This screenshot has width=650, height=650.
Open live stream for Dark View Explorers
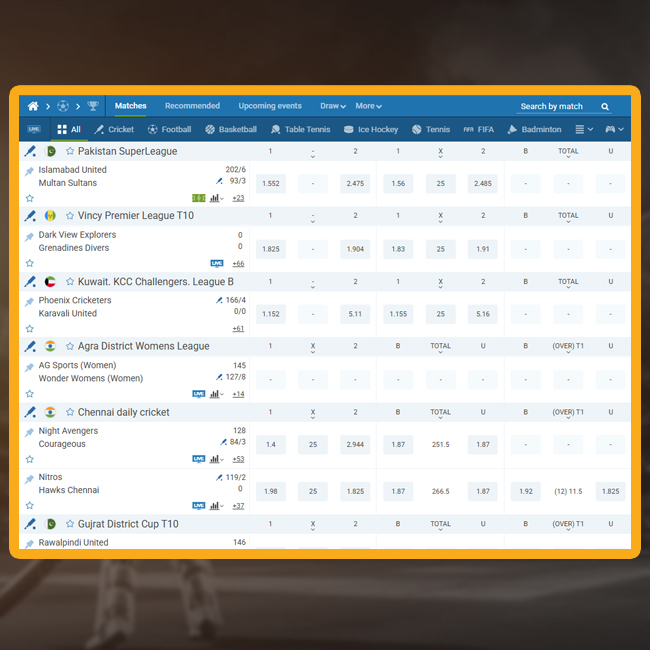point(217,263)
